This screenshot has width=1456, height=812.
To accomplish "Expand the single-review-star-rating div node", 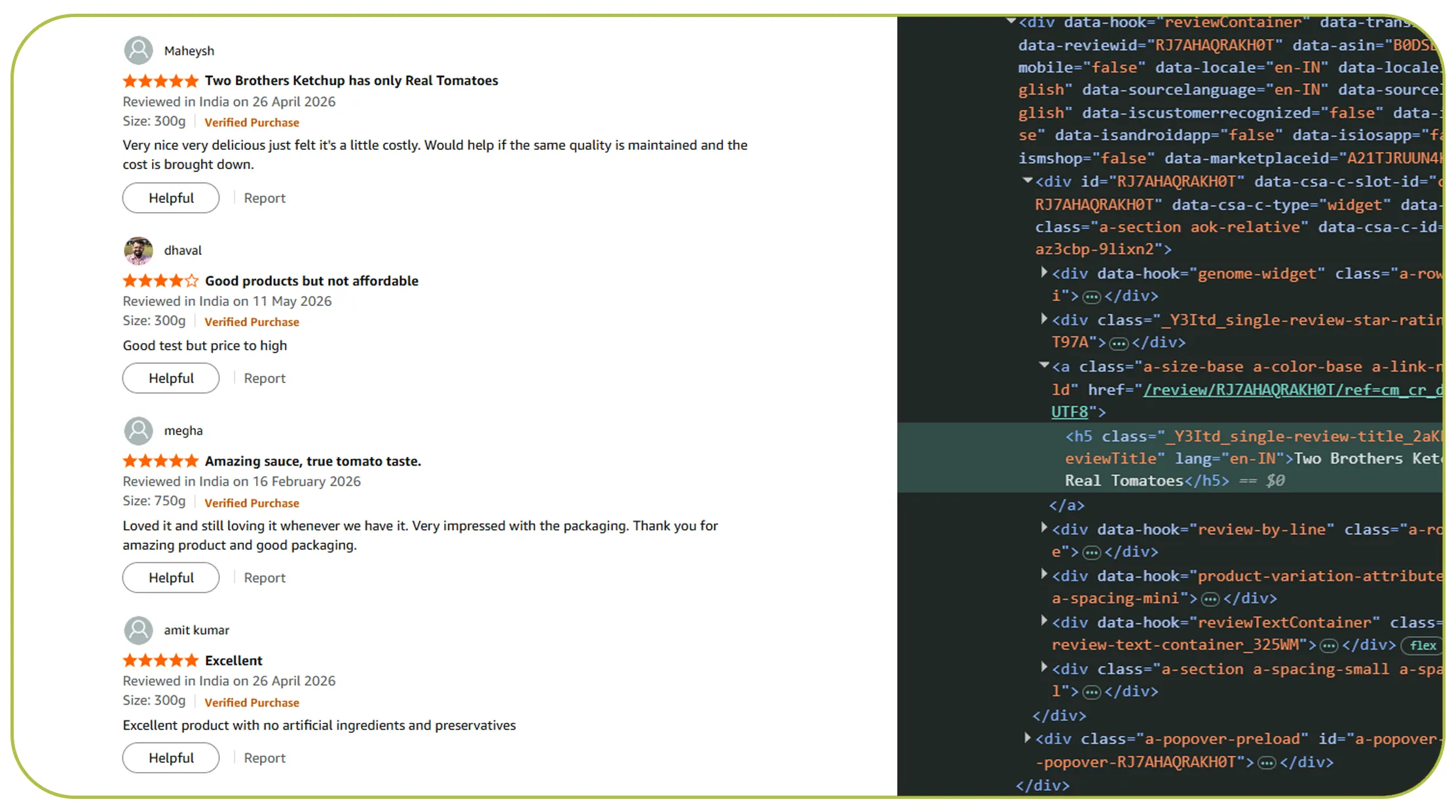I will point(1044,319).
